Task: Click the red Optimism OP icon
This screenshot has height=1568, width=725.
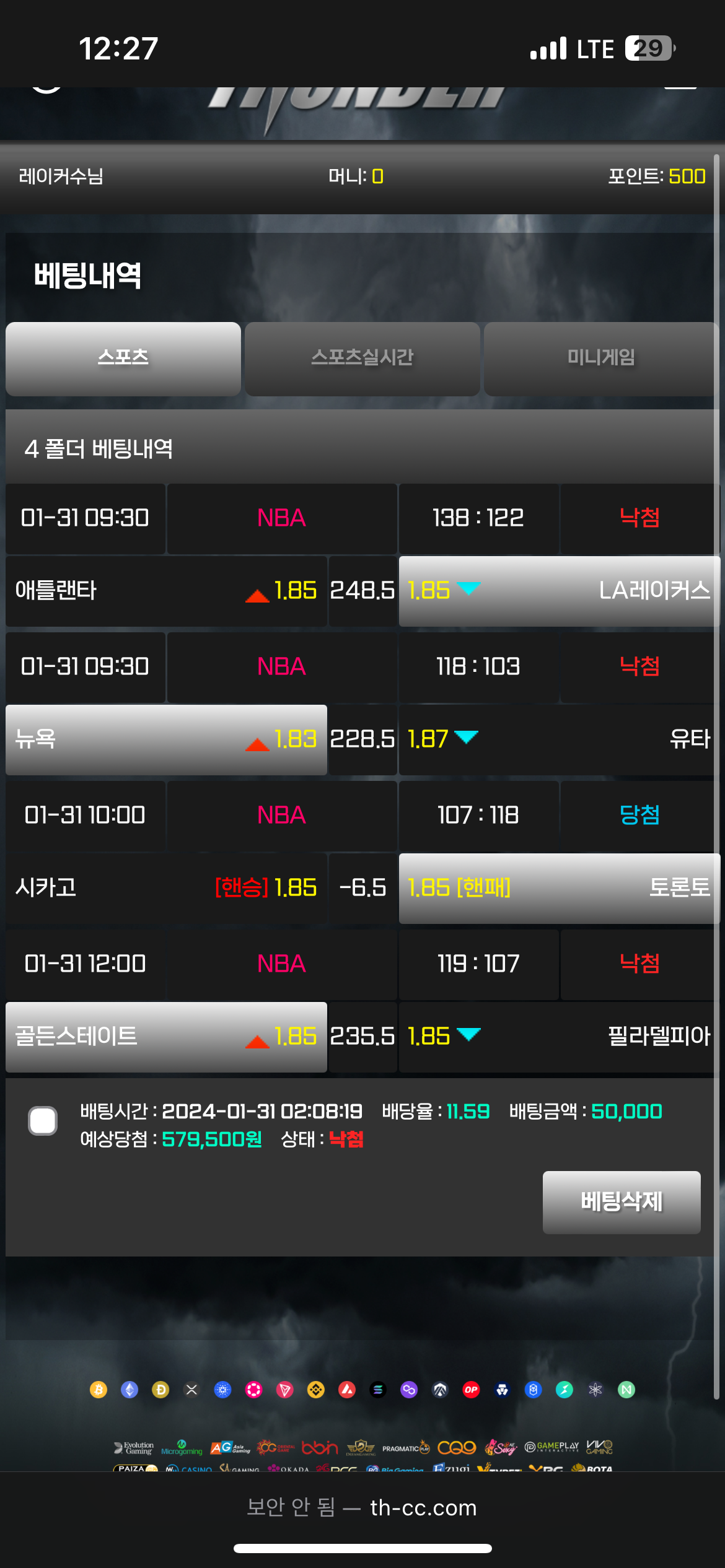Action: (471, 1390)
